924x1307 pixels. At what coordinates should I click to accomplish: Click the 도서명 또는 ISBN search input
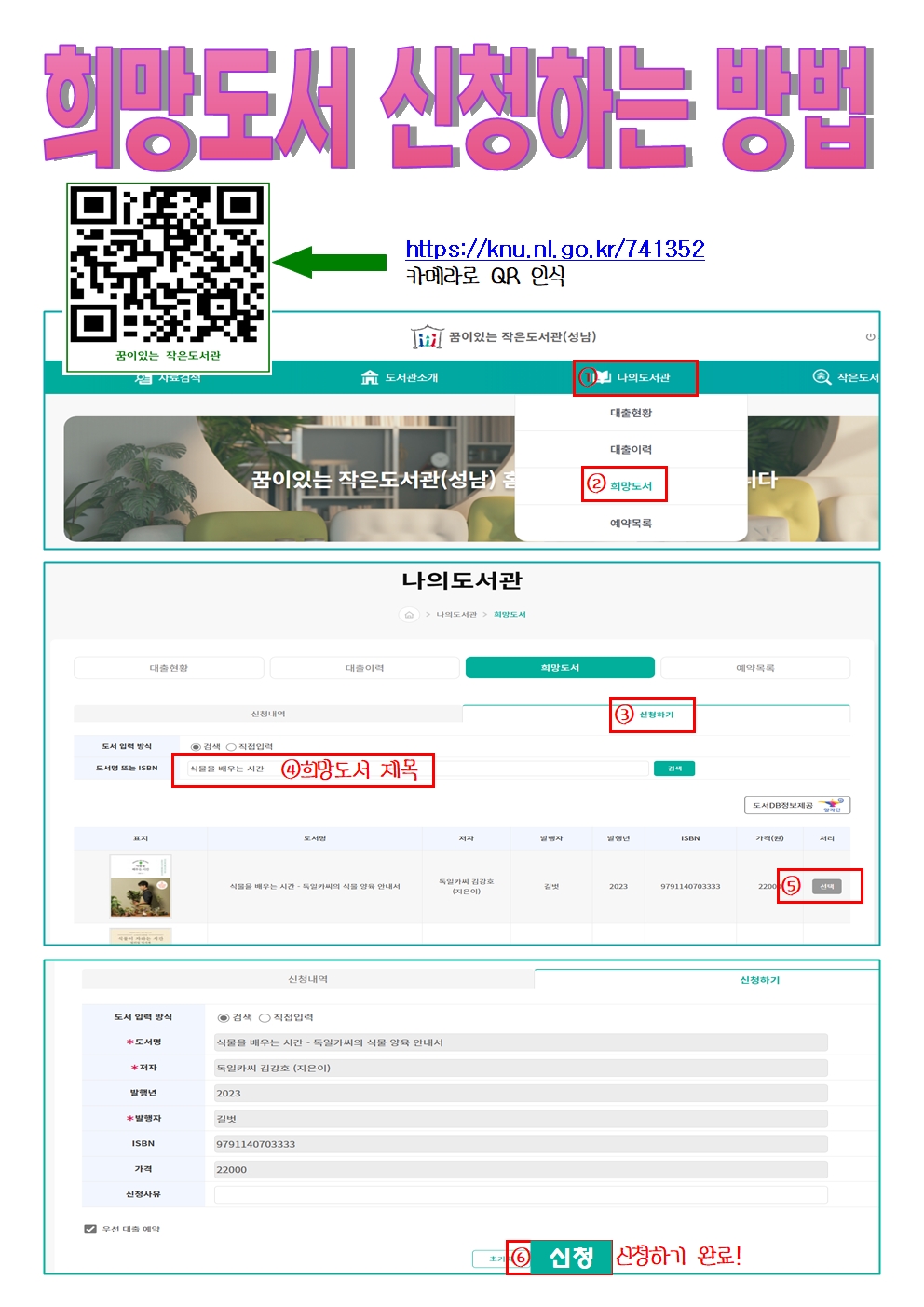[x=417, y=769]
